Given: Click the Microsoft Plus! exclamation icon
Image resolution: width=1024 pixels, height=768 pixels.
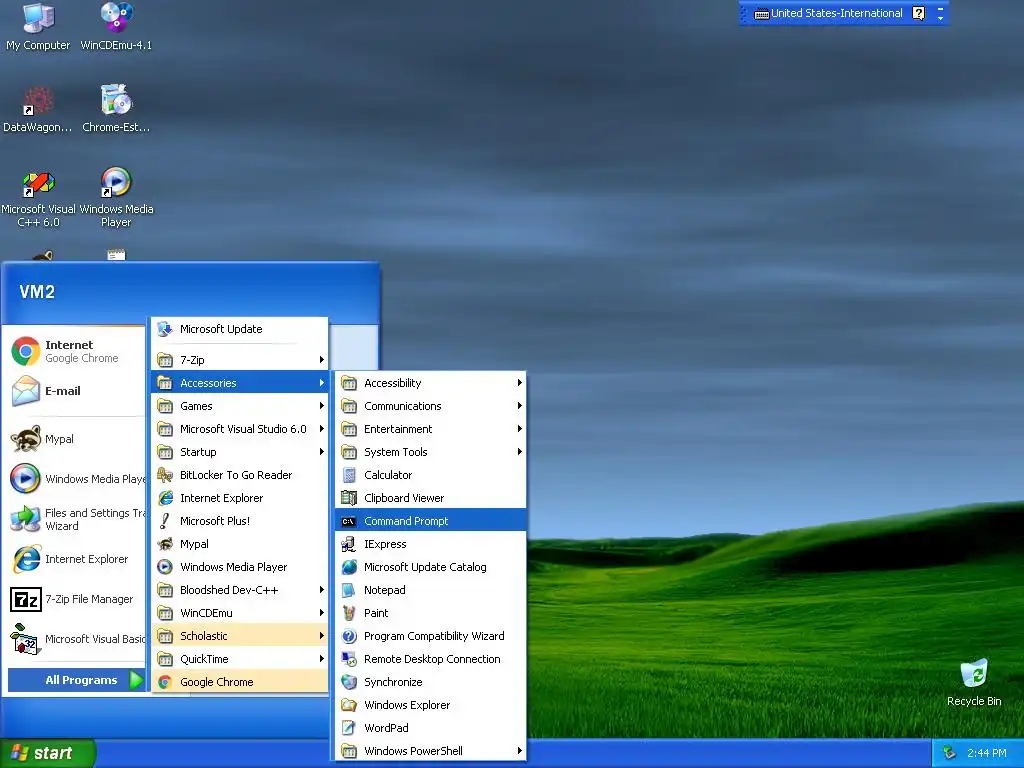Looking at the screenshot, I should click(165, 520).
